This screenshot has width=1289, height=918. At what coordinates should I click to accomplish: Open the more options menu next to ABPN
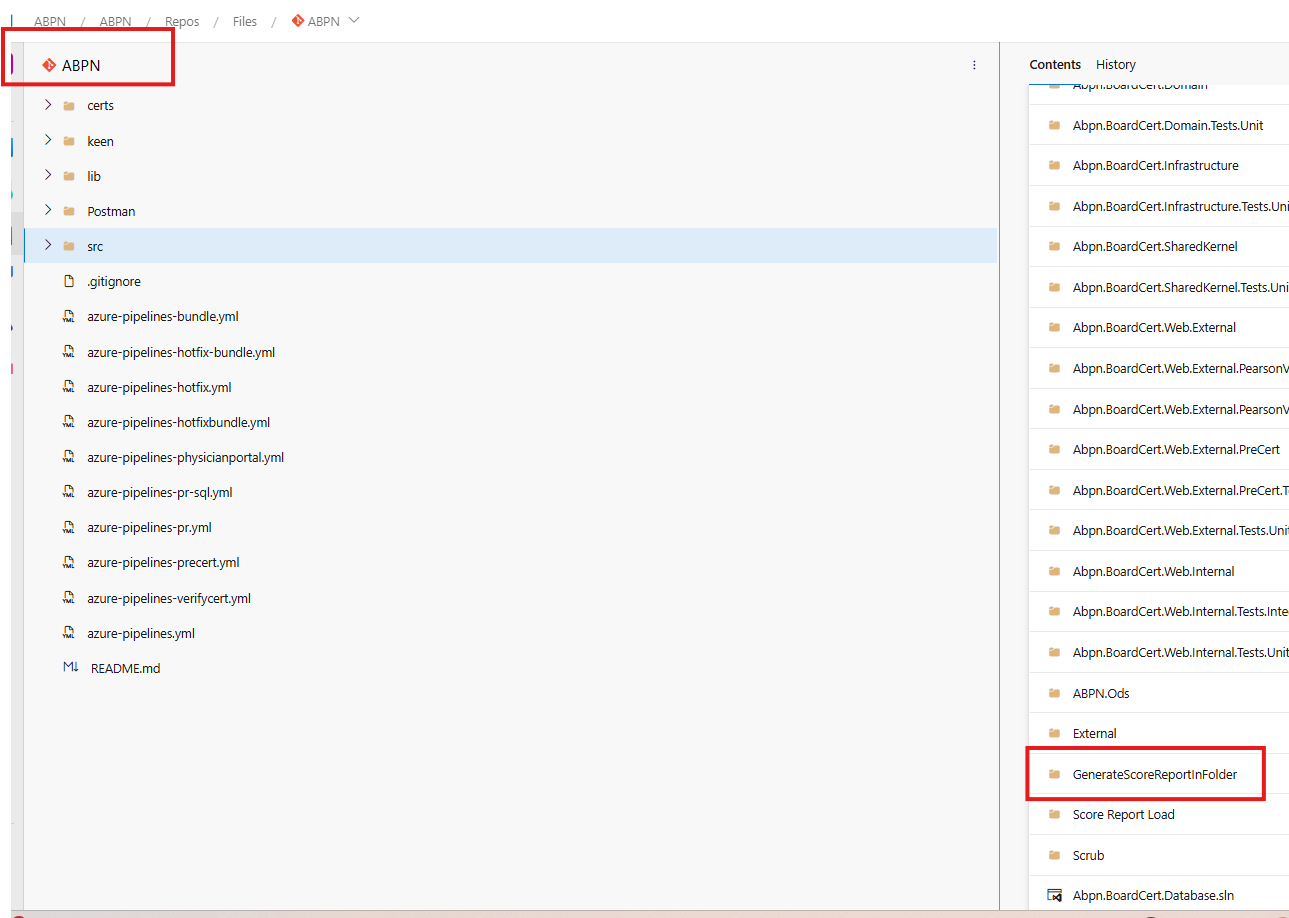[974, 65]
